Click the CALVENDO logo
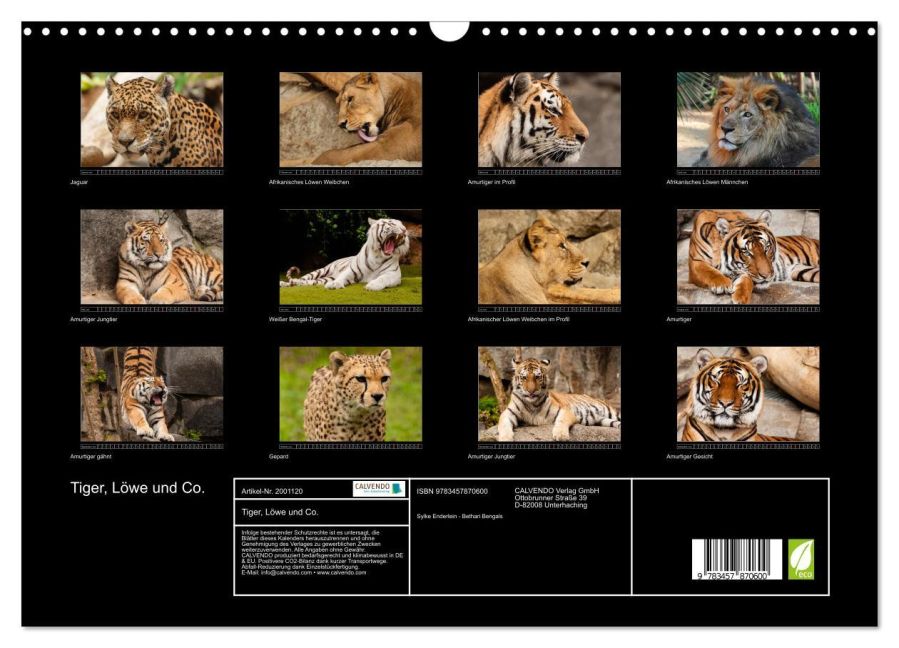This screenshot has height=648, width=899. 379,489
